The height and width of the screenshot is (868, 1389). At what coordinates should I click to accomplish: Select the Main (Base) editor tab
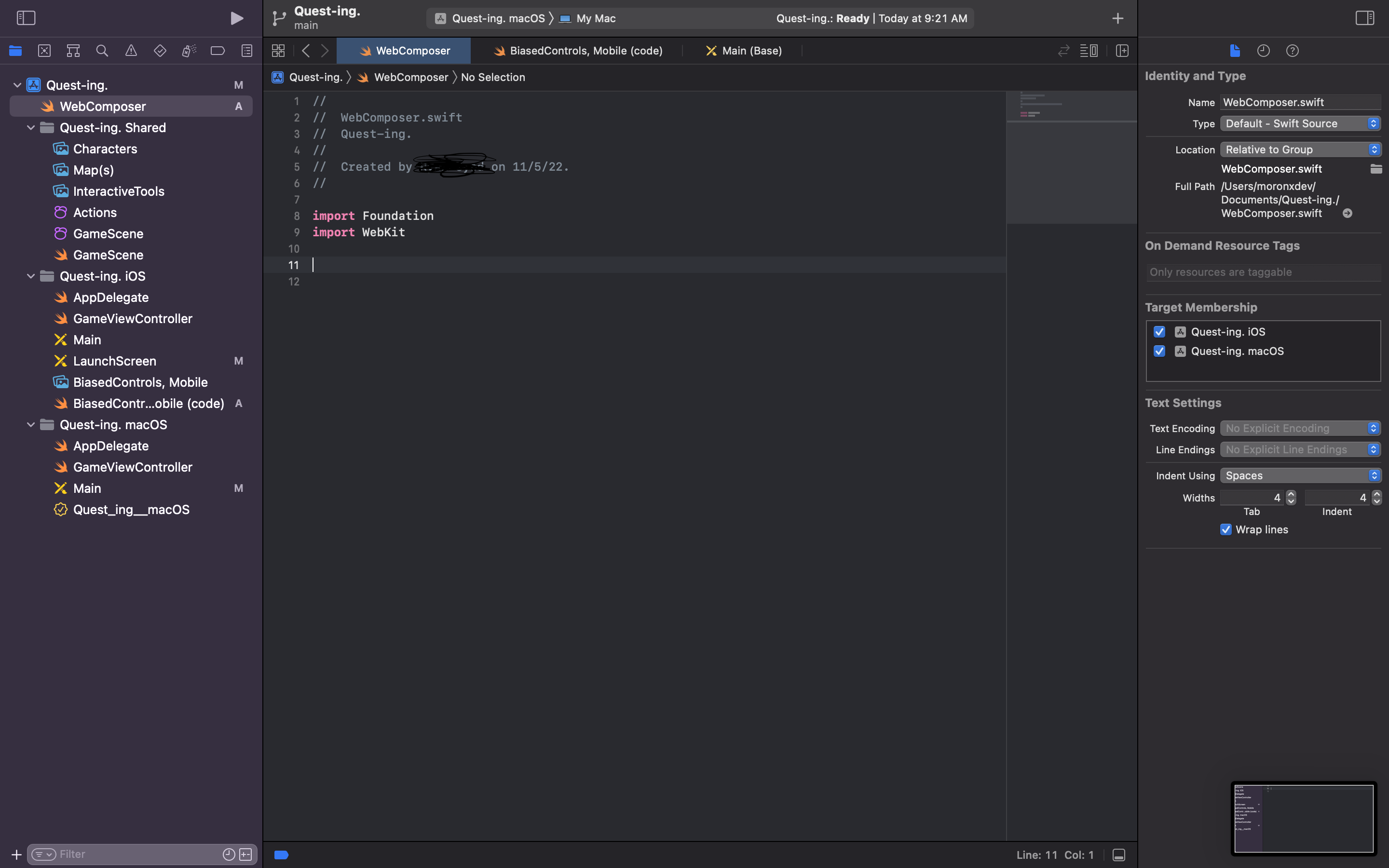click(x=742, y=51)
